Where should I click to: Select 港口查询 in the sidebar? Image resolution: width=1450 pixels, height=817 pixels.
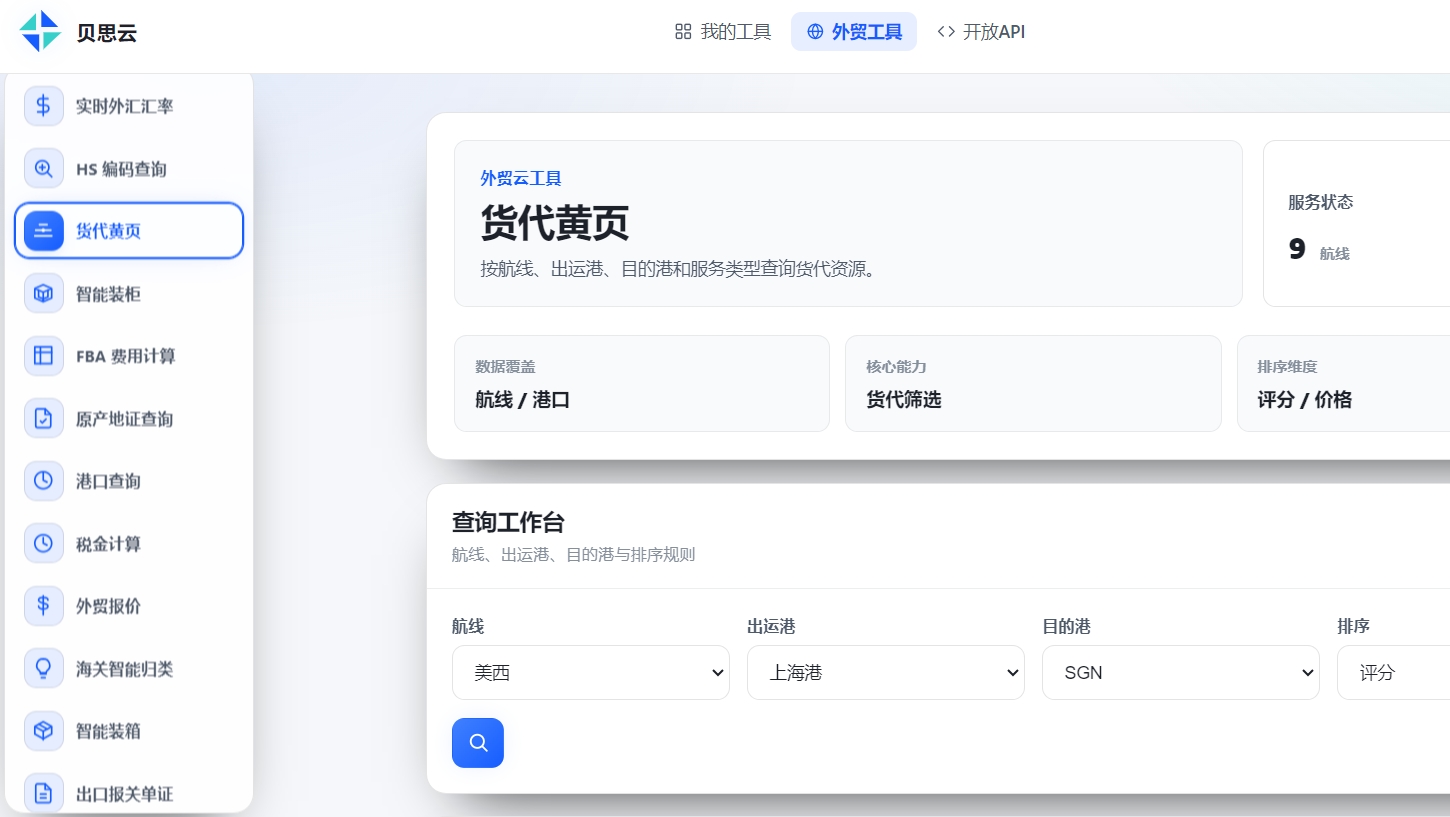[129, 481]
